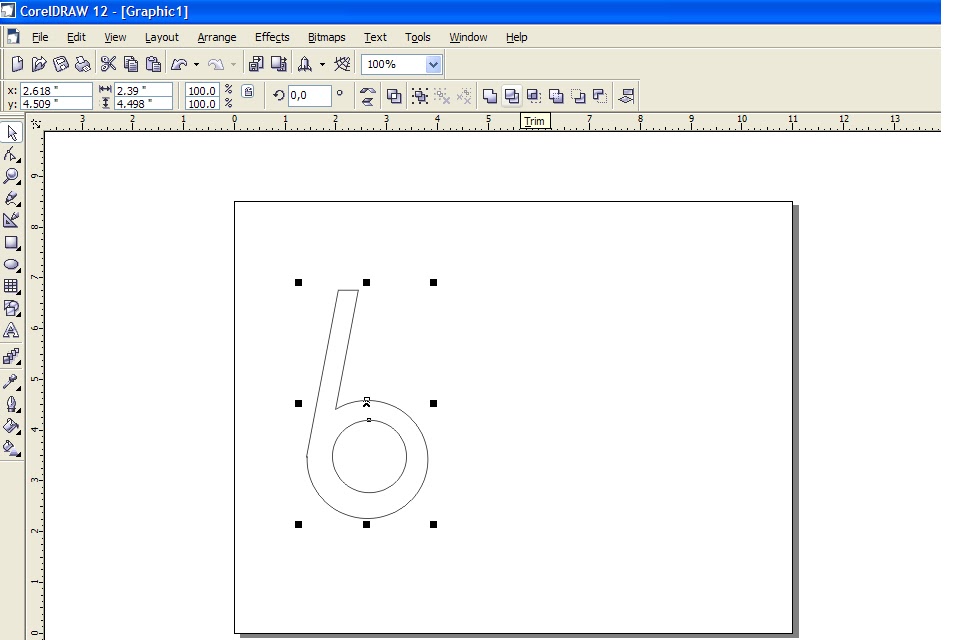Click the y position field 4.509
This screenshot has width=954, height=640.
[56, 103]
